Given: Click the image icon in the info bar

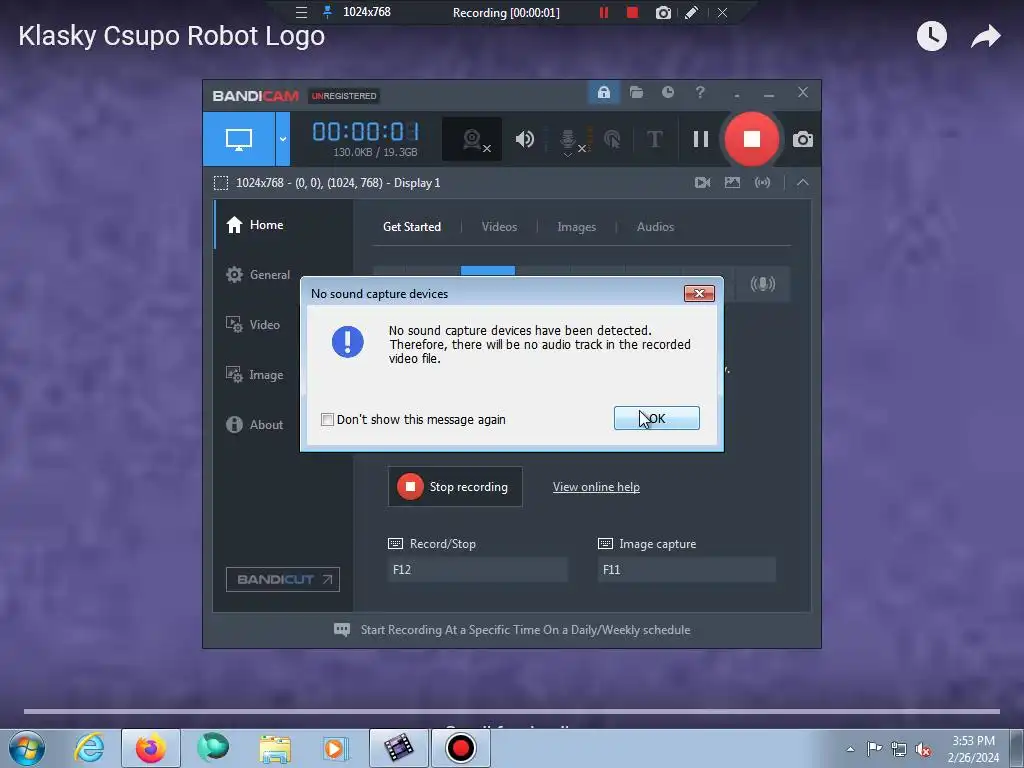Looking at the screenshot, I should [x=732, y=183].
